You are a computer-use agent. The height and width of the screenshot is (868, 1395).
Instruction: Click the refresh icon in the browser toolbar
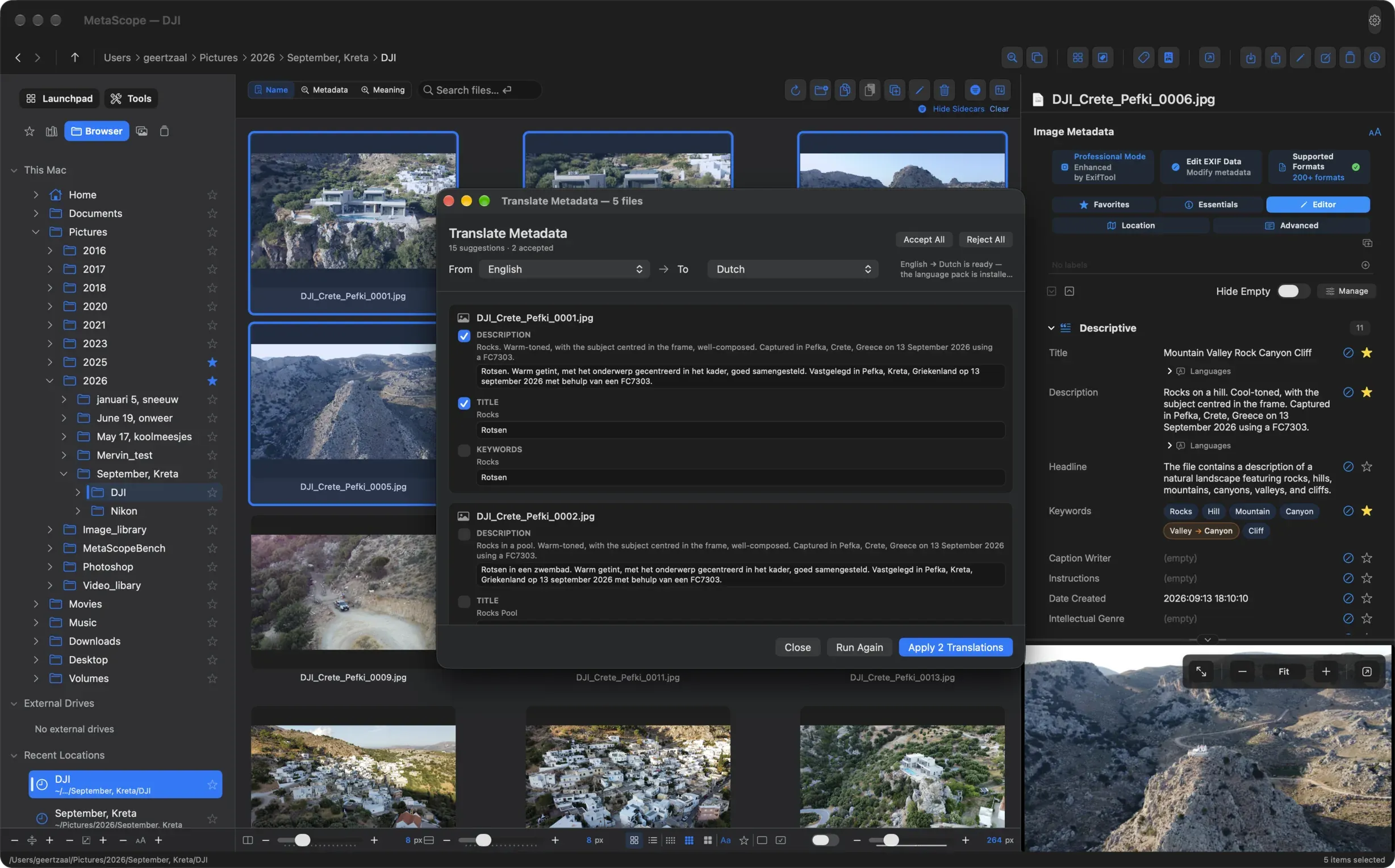tap(795, 90)
